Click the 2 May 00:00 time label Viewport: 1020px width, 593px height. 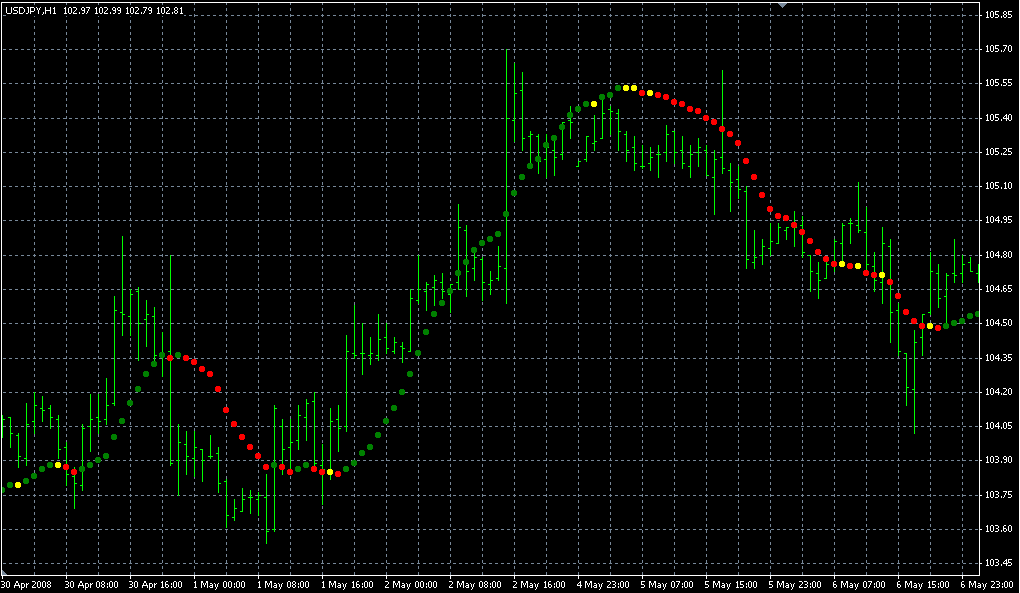(x=411, y=584)
